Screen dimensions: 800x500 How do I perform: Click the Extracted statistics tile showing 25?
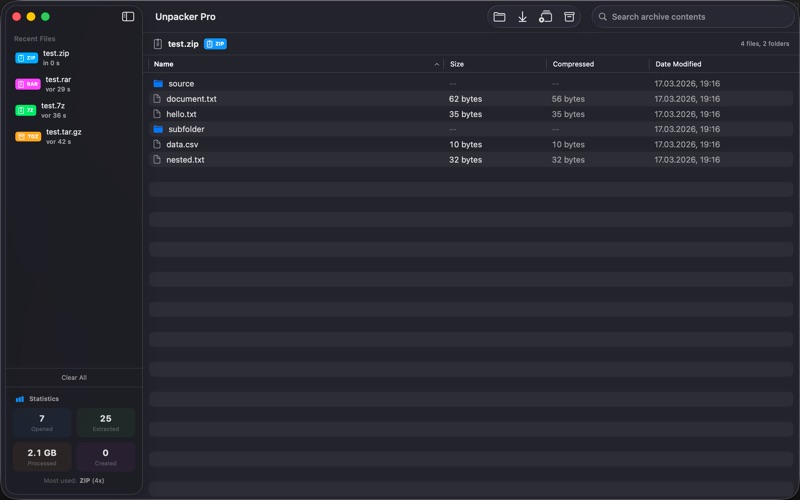pyautogui.click(x=106, y=422)
